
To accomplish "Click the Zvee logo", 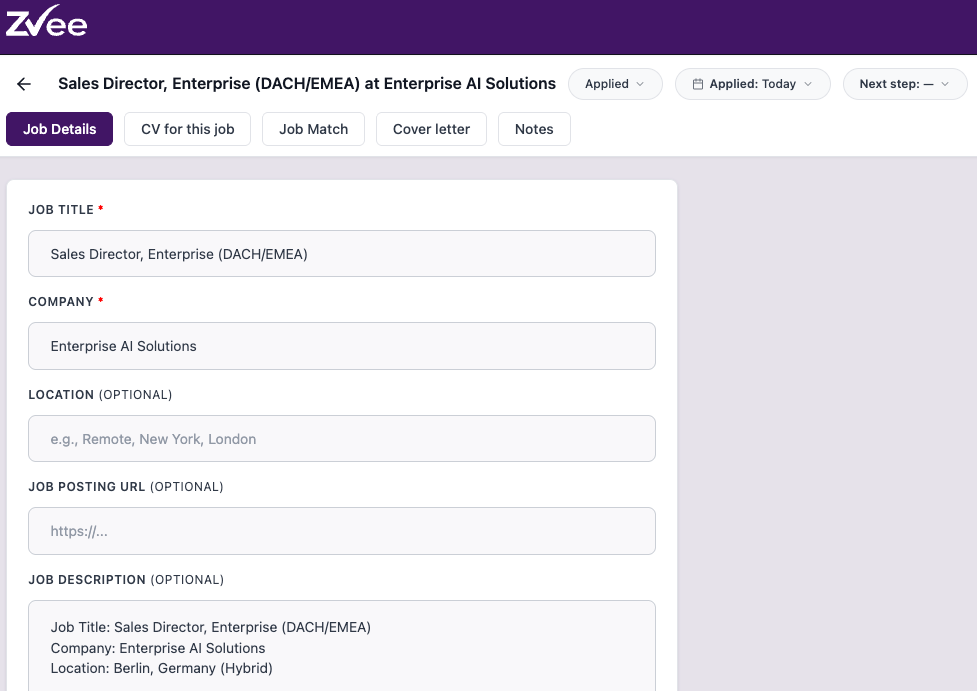I will pos(47,22).
